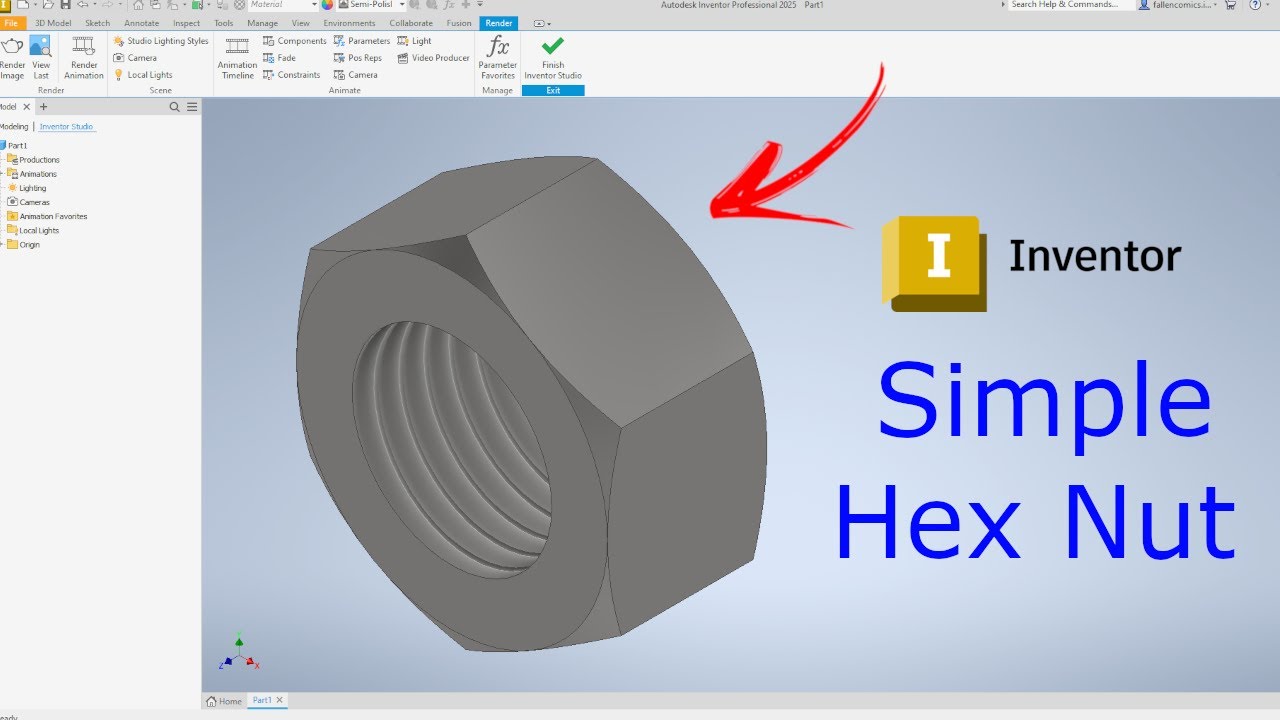Viewport: 1280px width, 720px height.
Task: Add new browser panel tab
Action: tap(43, 106)
